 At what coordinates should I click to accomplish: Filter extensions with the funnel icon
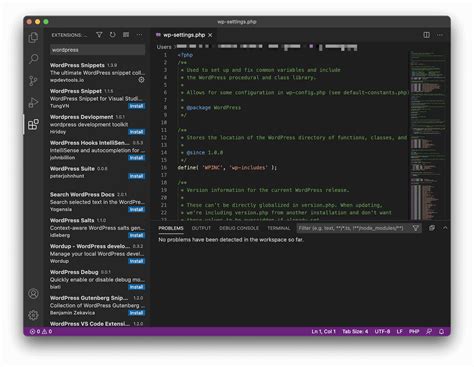coord(99,35)
